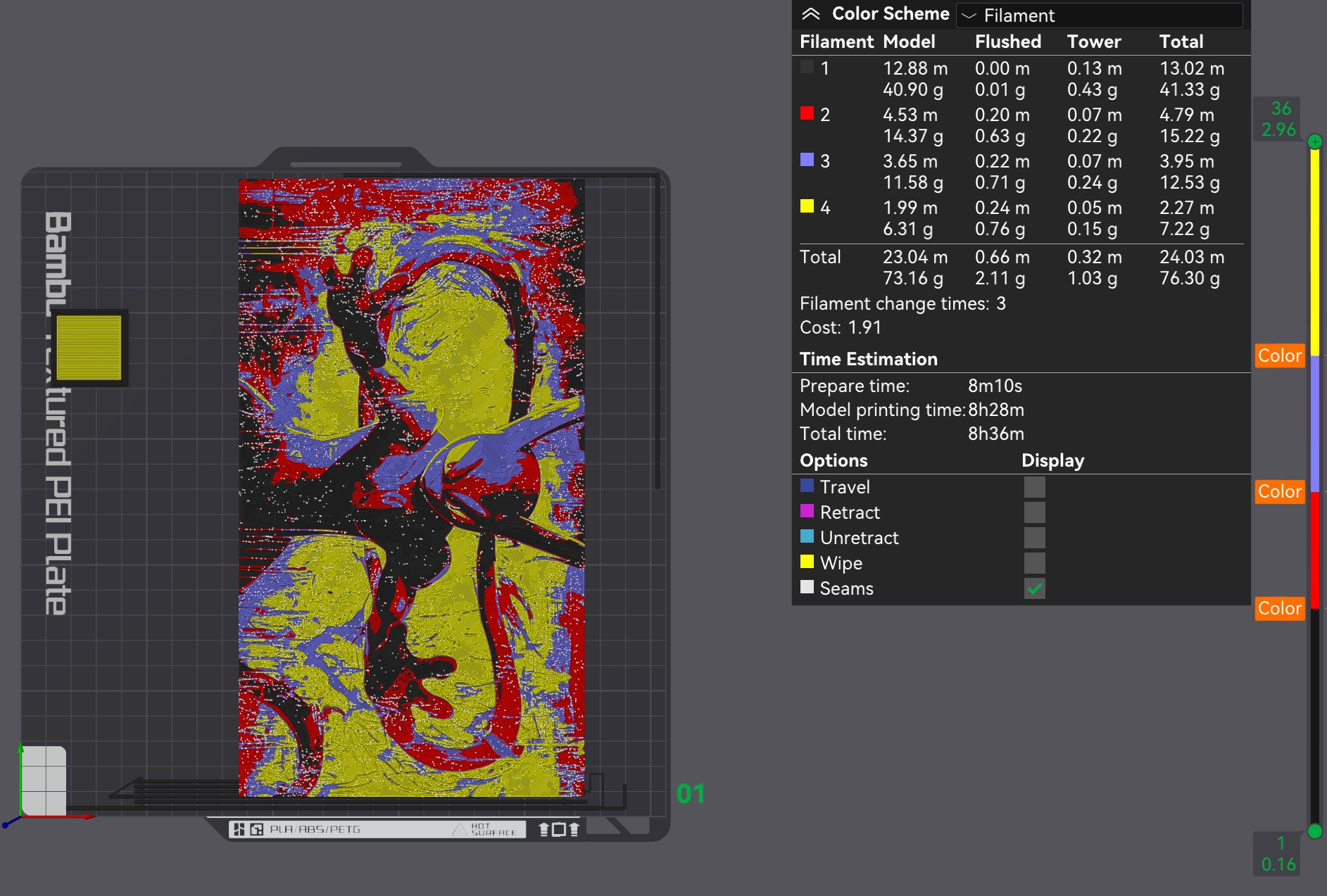Click the Model printing time 8h28m value
Image resolution: width=1327 pixels, height=896 pixels.
point(995,410)
